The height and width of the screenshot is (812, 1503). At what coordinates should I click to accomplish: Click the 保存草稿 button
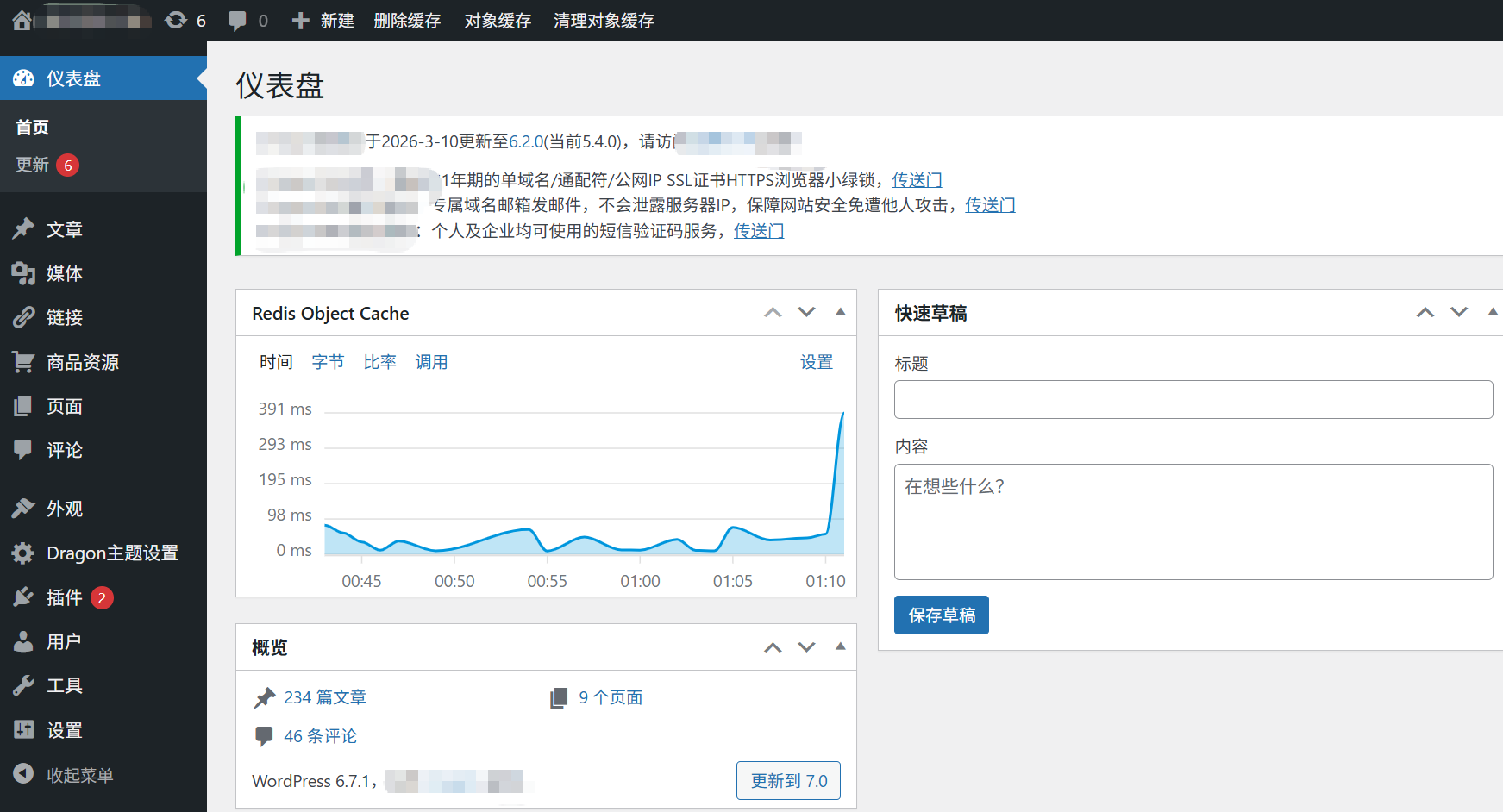click(942, 615)
